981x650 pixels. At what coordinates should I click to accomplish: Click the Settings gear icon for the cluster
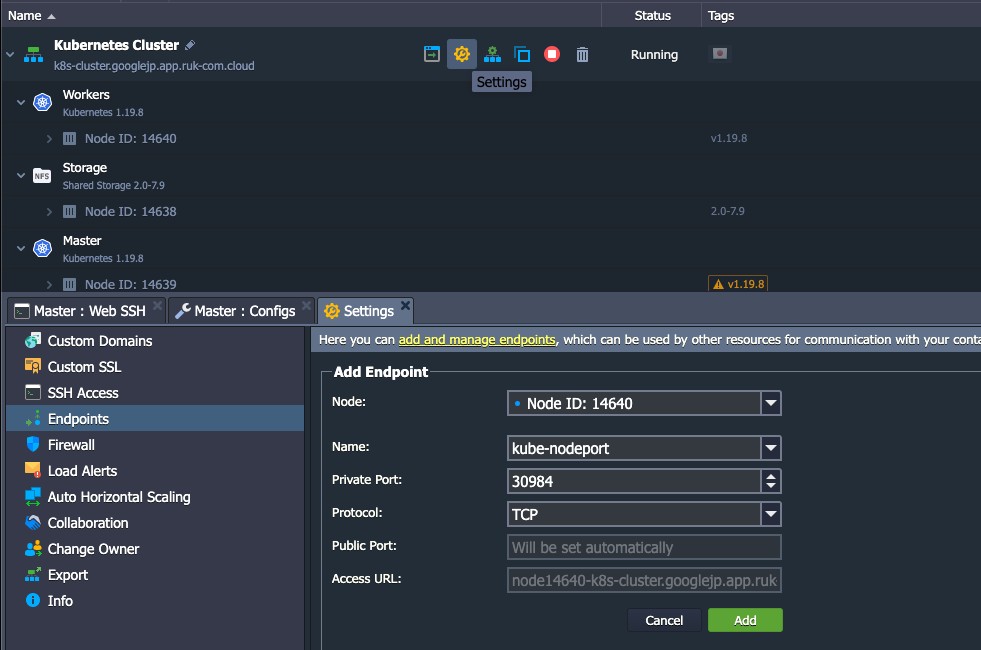(462, 54)
